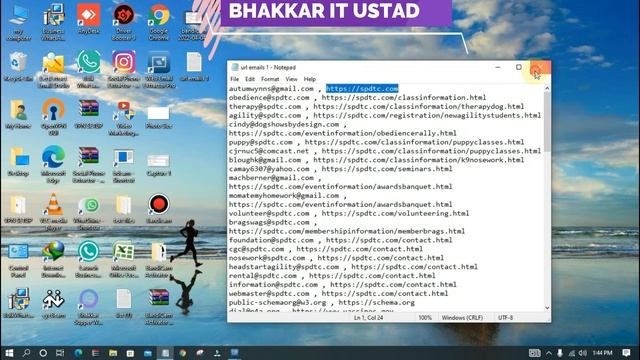Open Task View on the taskbar
This screenshot has height=360, width=640.
tap(60, 353)
